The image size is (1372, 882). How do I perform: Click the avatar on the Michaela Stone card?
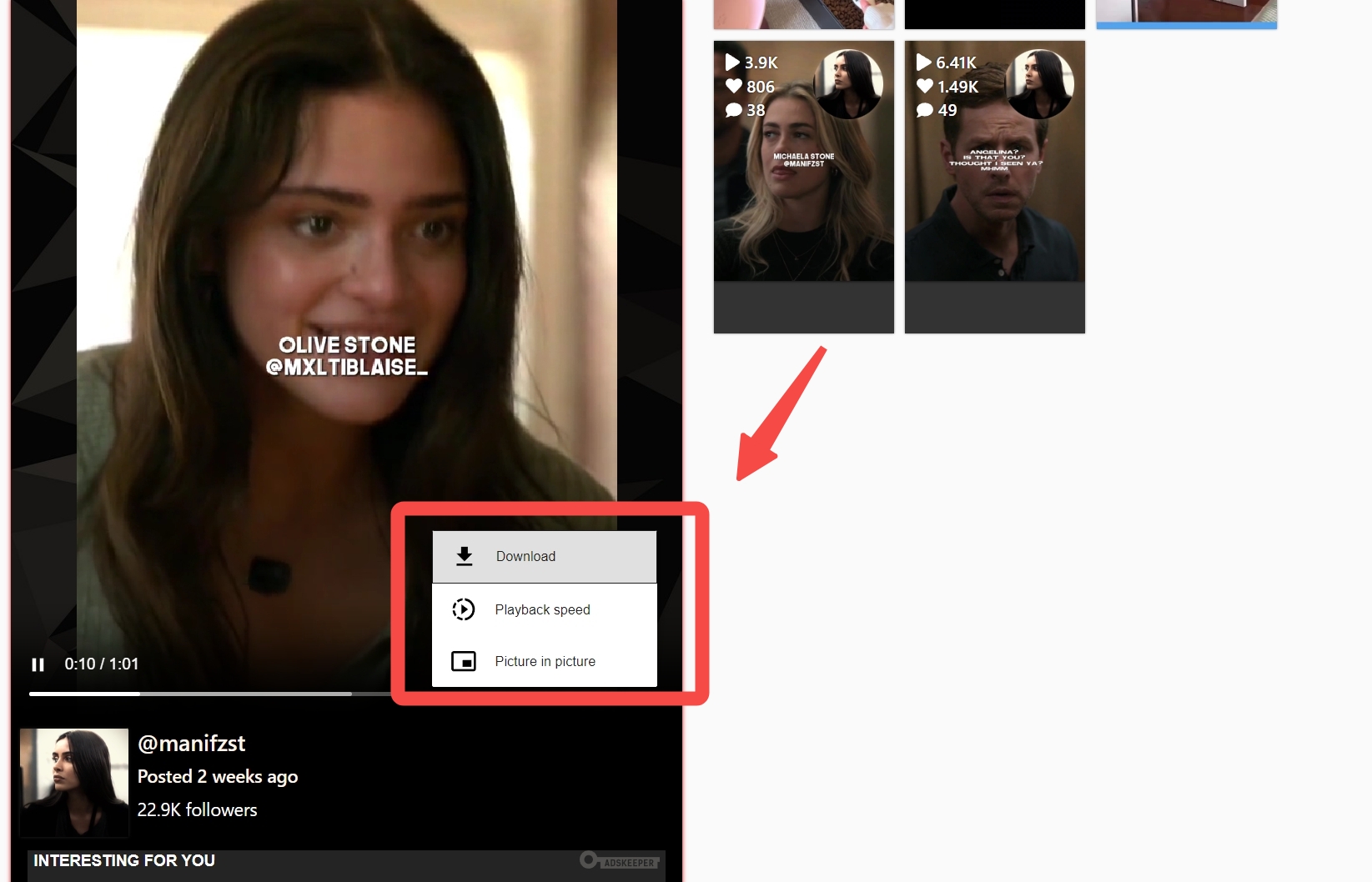[848, 83]
